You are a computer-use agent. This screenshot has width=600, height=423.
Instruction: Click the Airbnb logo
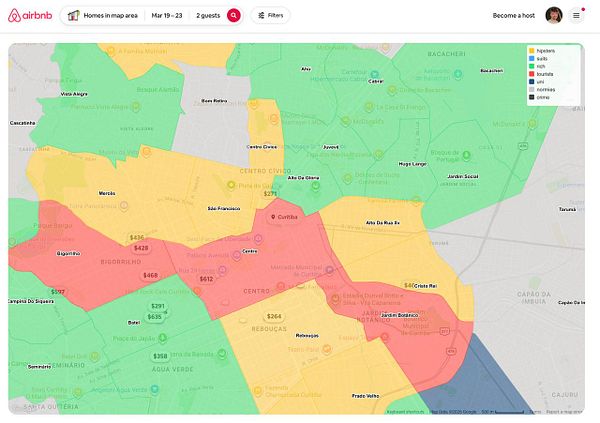(30, 16)
